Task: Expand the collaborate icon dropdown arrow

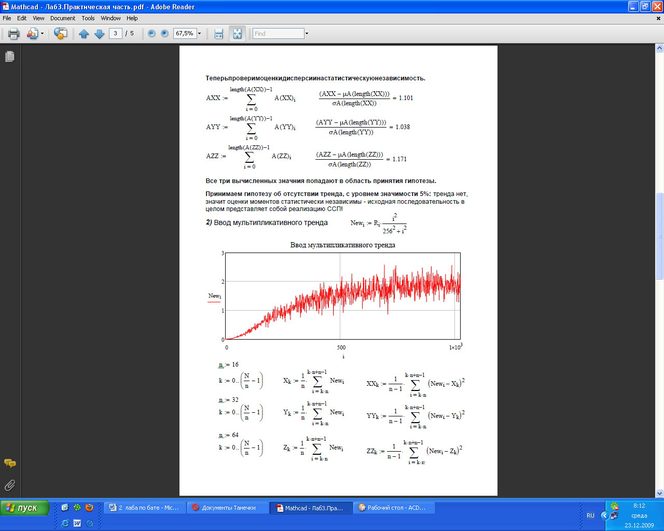Action: point(42,33)
